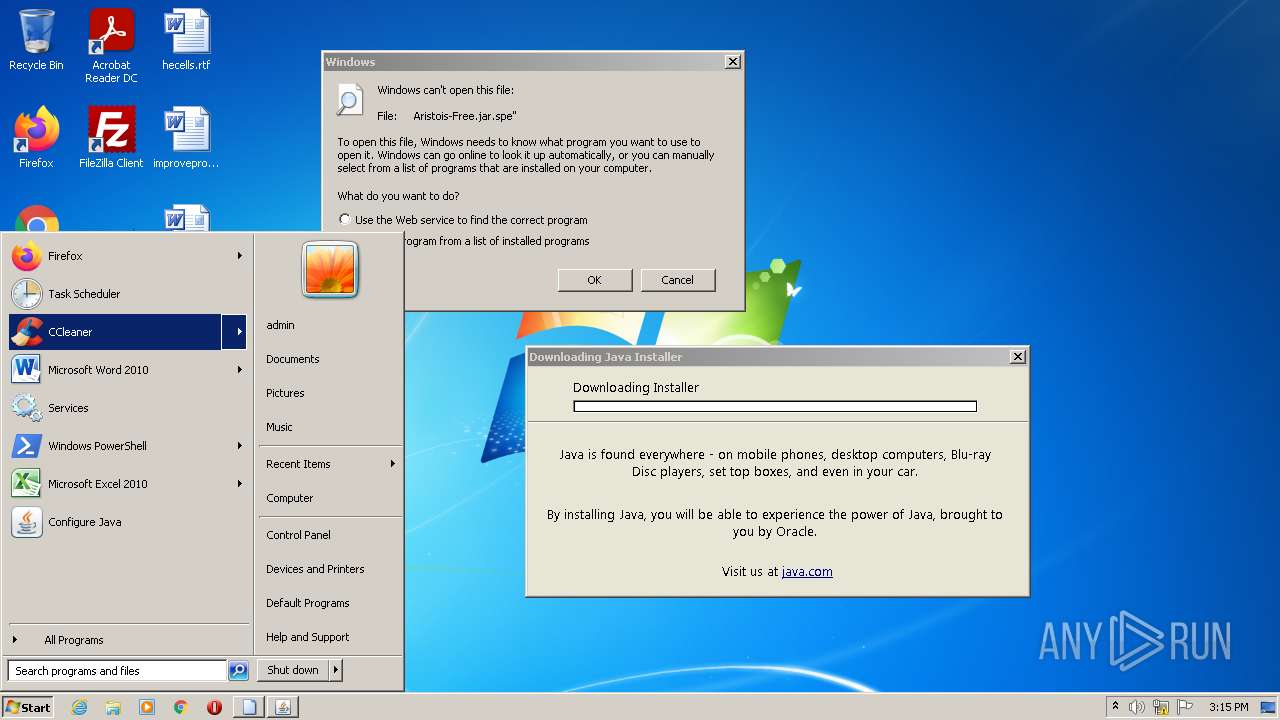Click the Downloading Installer progress bar

[x=775, y=406]
